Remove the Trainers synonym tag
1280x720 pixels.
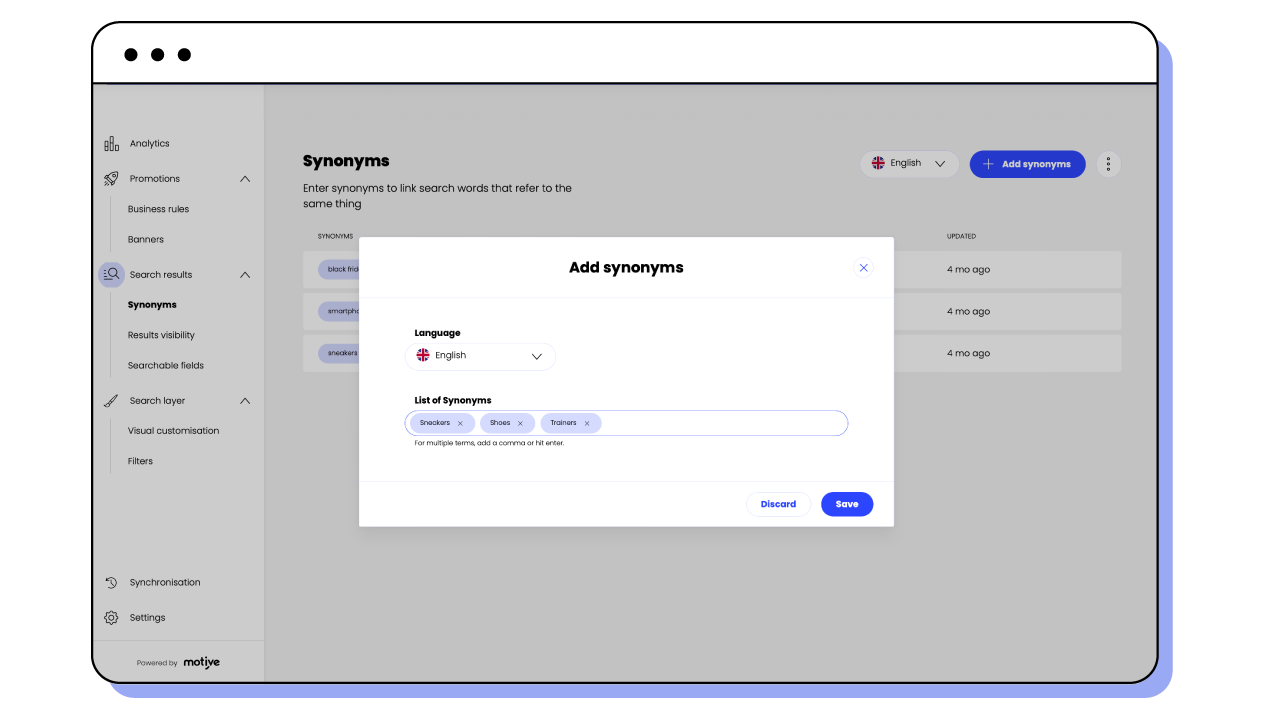tap(588, 422)
